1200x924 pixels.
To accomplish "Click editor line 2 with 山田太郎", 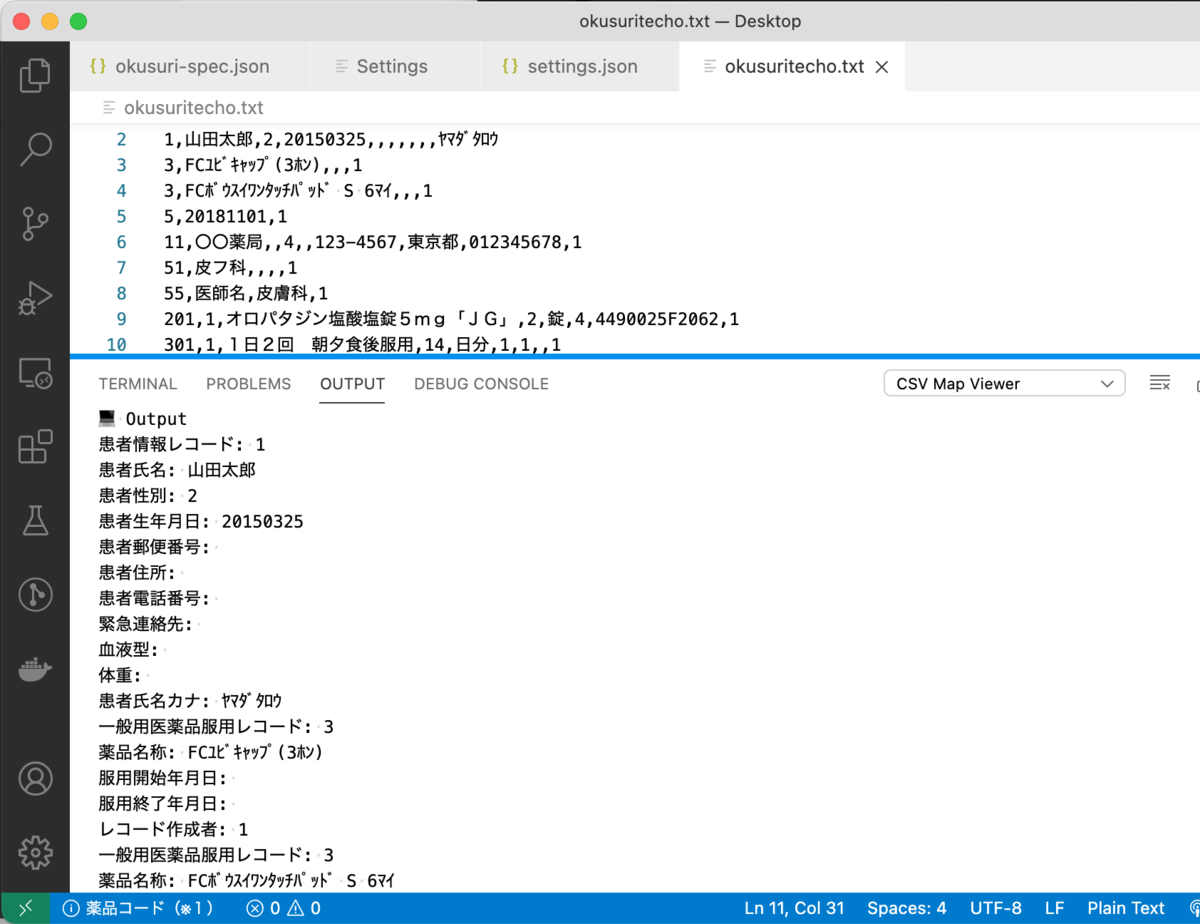I will [331, 140].
